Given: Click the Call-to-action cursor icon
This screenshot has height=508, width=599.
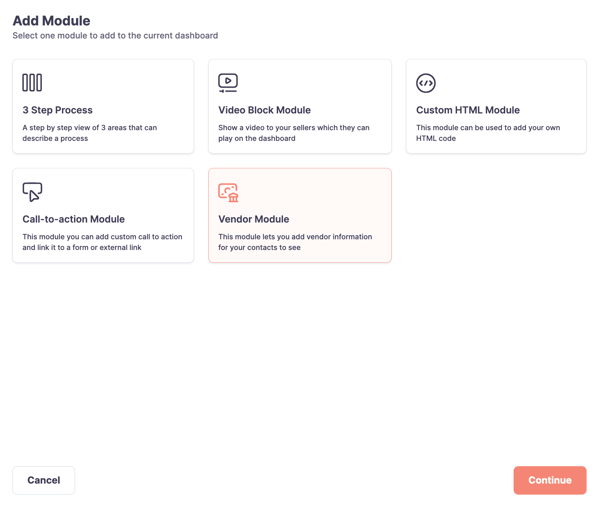Looking at the screenshot, I should click(32, 192).
